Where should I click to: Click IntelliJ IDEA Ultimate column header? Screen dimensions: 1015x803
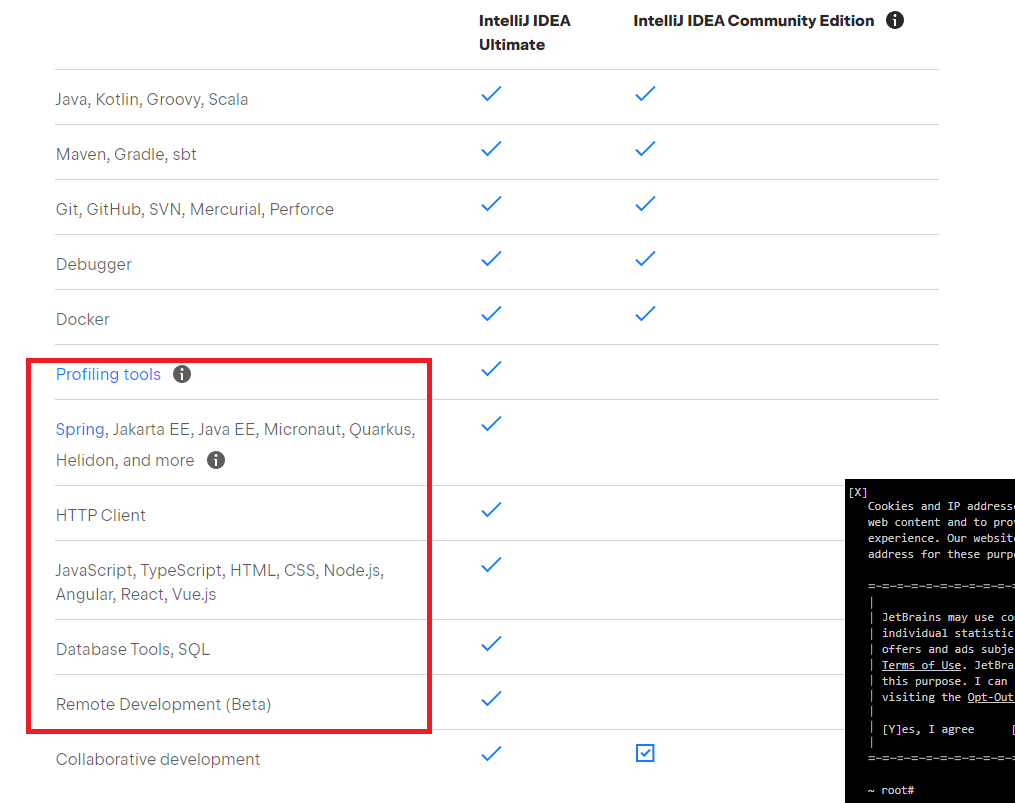[524, 32]
